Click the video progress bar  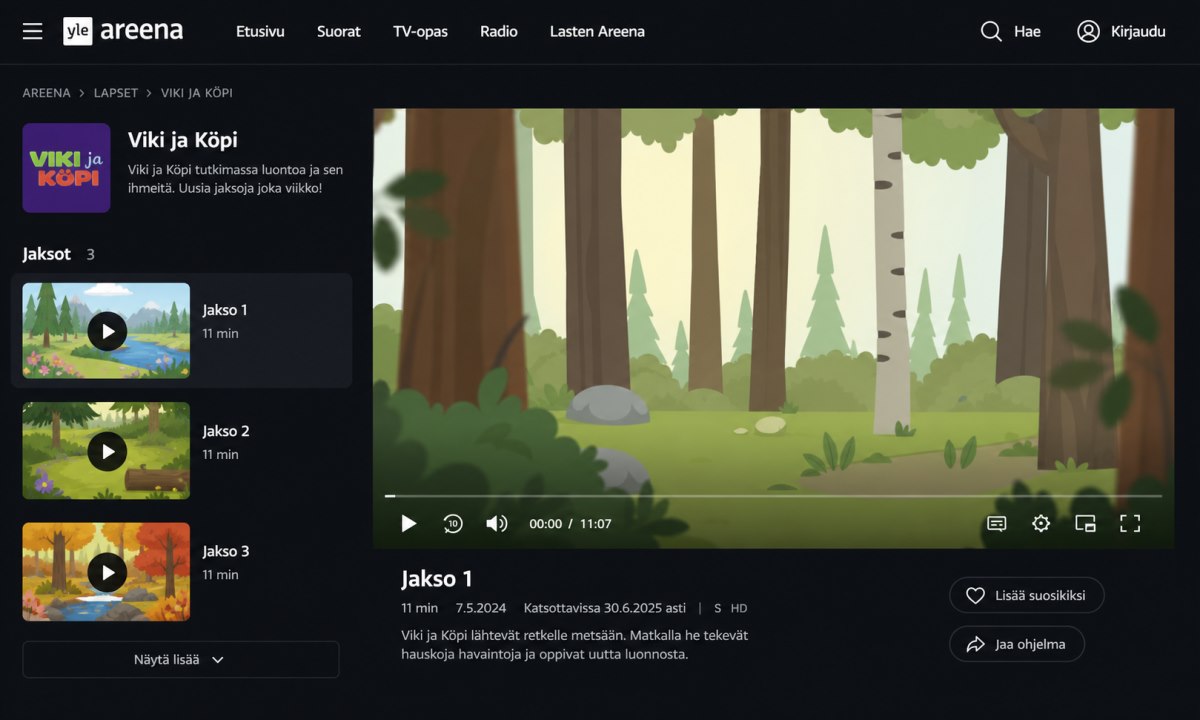click(x=773, y=496)
